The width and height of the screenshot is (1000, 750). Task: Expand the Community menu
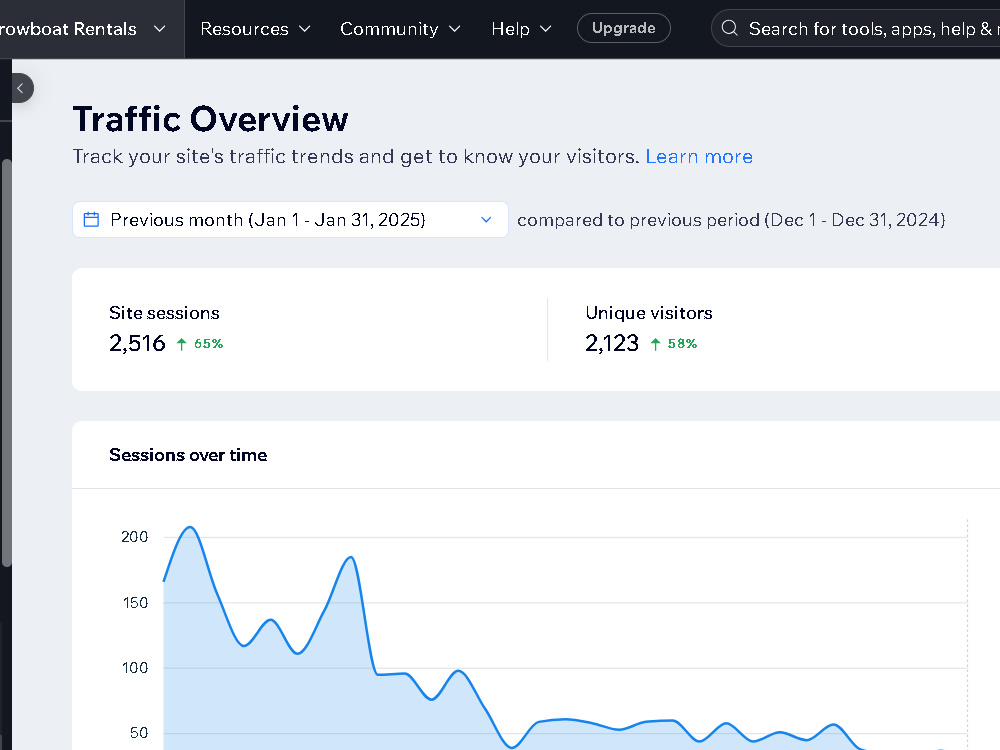pos(400,29)
